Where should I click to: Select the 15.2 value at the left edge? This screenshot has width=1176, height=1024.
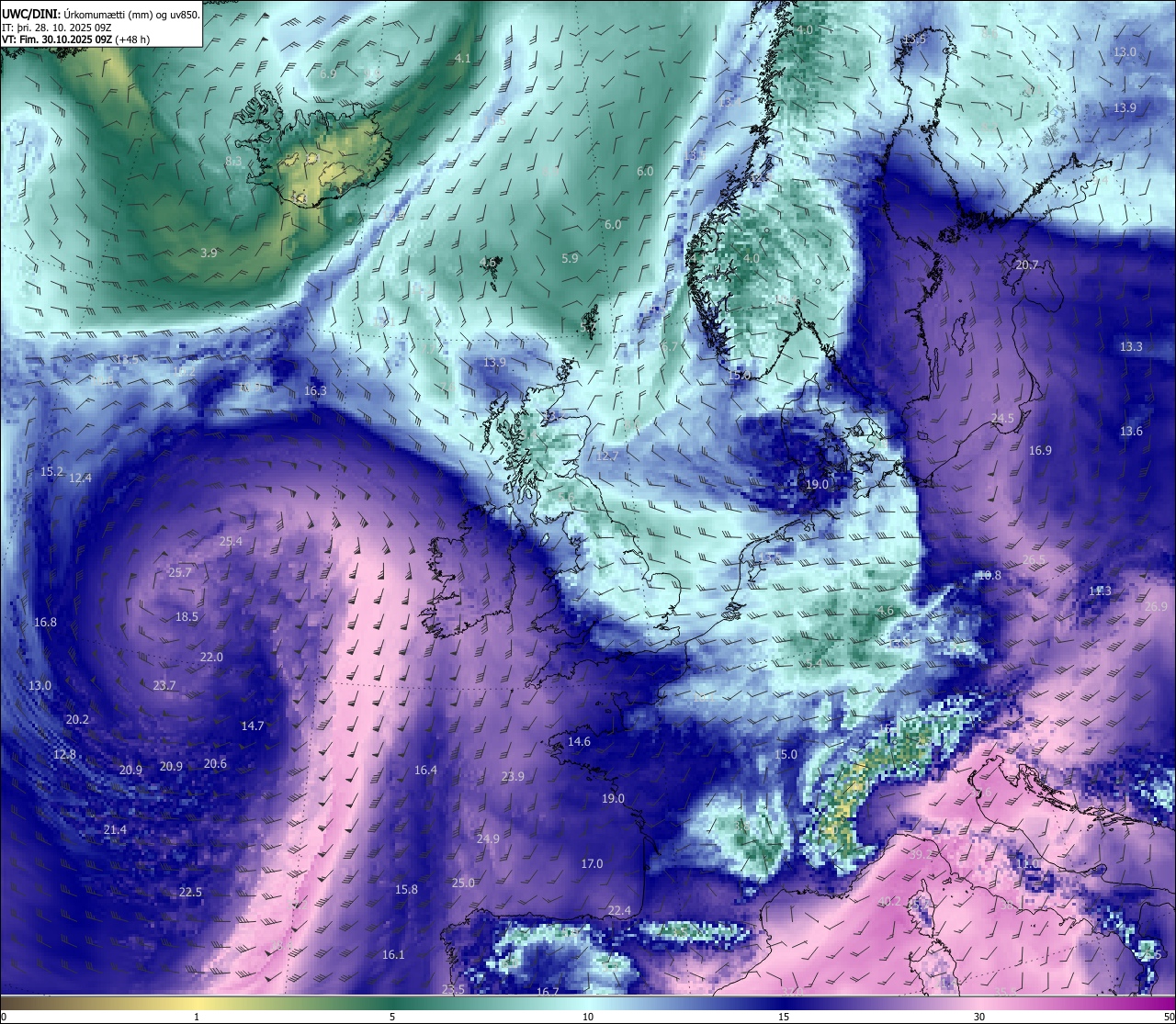point(52,471)
